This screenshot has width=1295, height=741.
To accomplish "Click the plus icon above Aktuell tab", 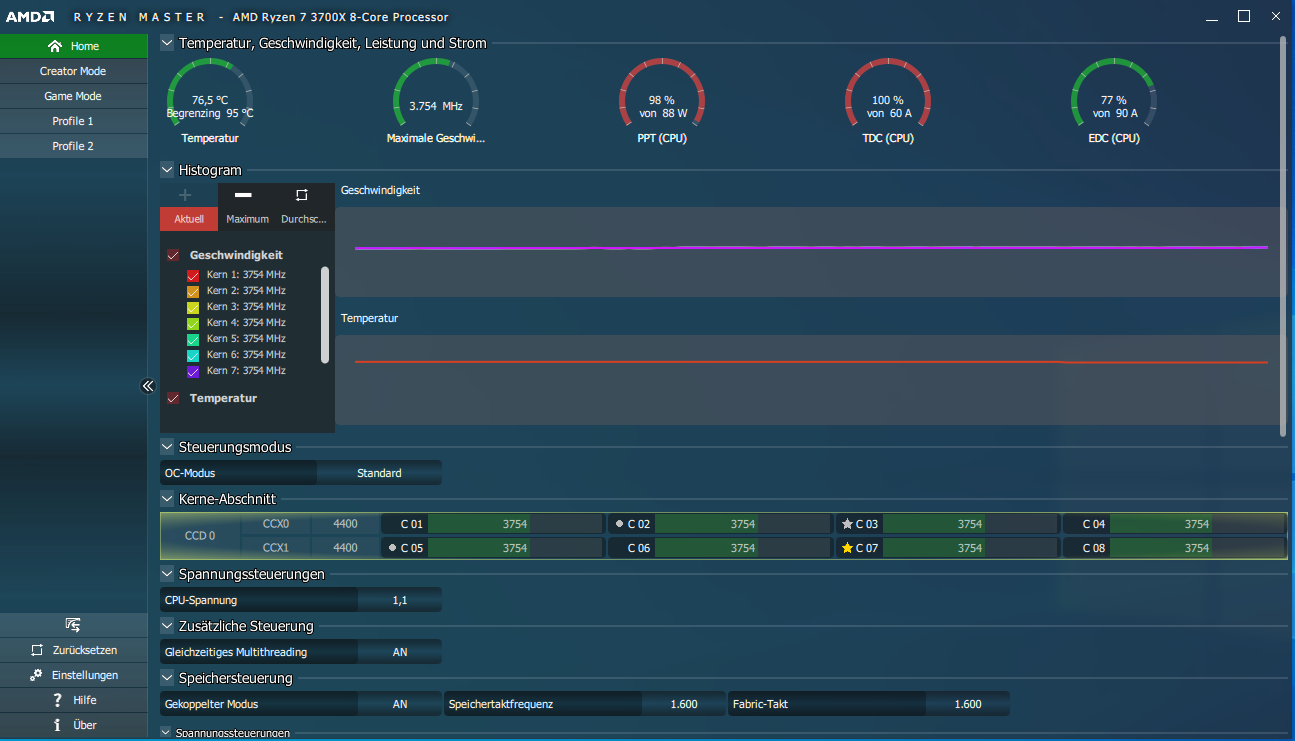I will (185, 195).
